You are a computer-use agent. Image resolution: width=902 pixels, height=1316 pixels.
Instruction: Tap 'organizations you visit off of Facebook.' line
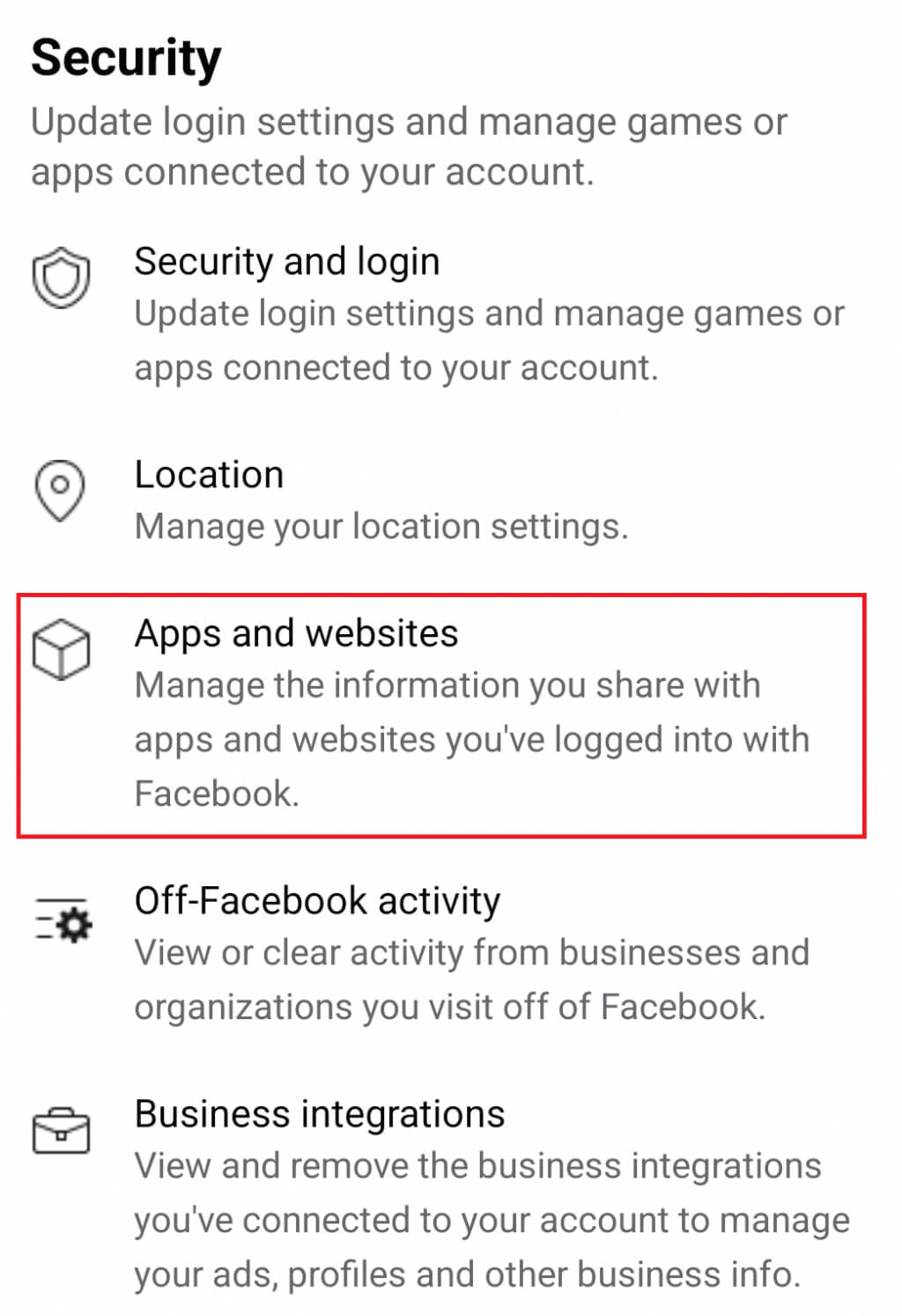[449, 1007]
